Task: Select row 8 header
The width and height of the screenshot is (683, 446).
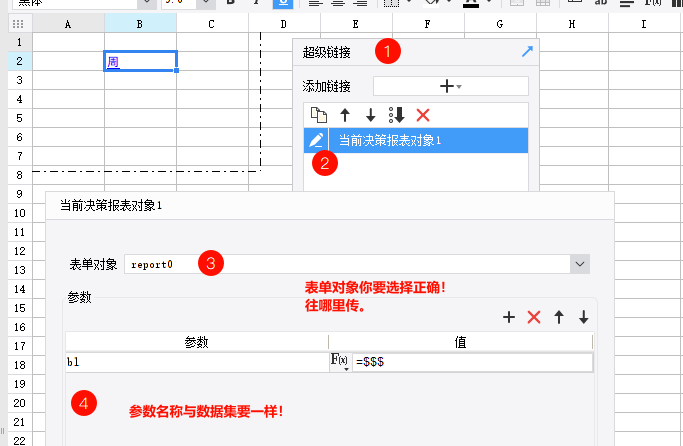Action: click(20, 175)
